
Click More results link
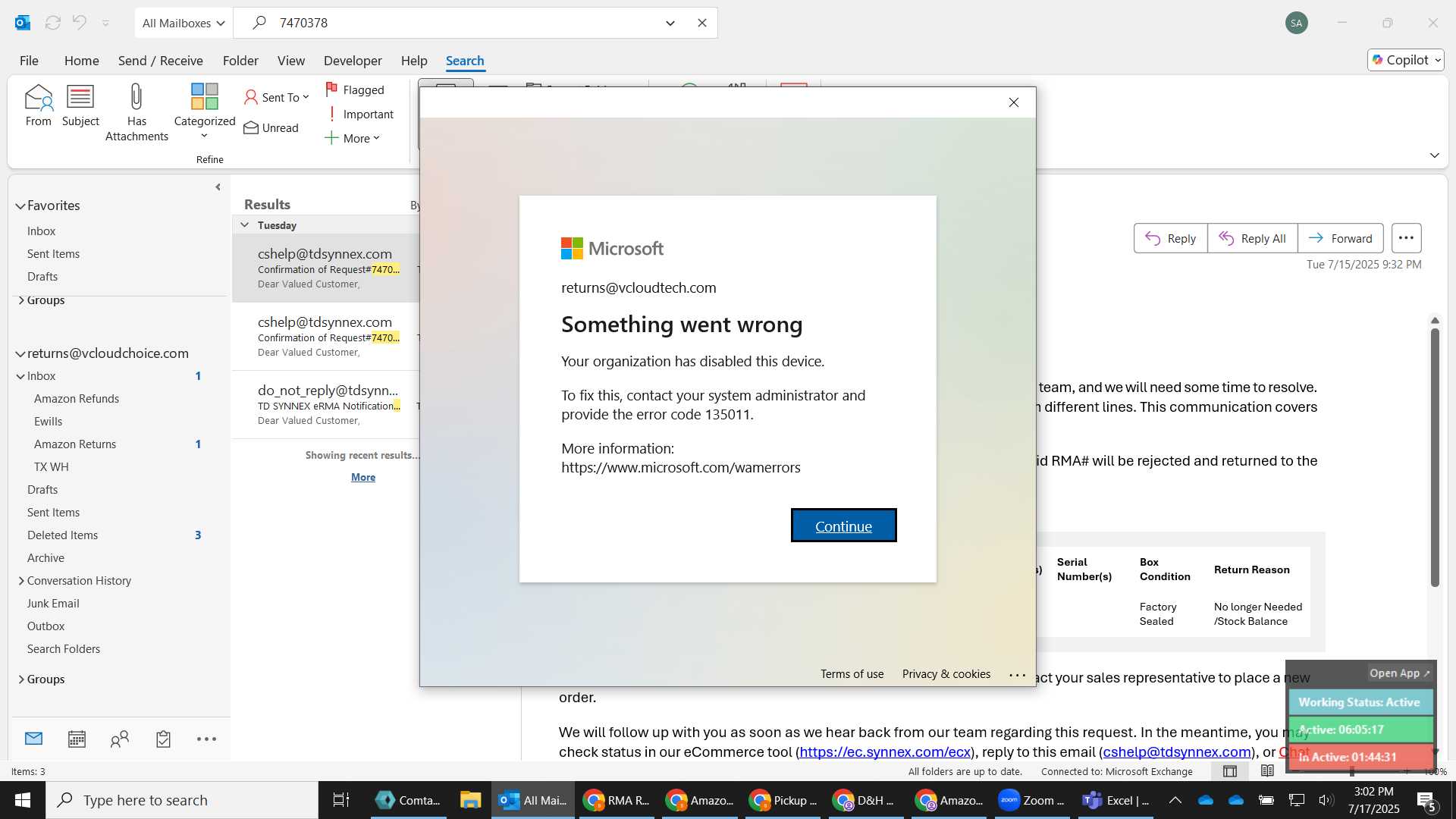click(x=363, y=477)
